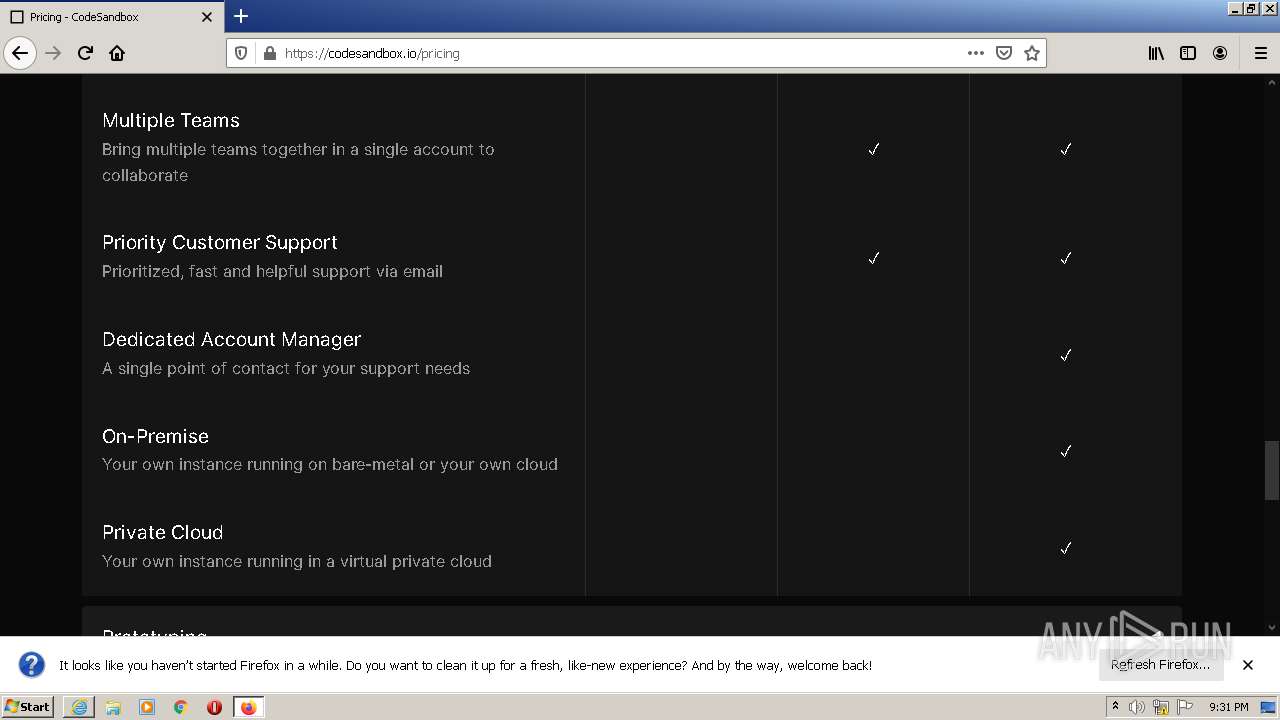Screen dimensions: 1280x720
Task: Click the page vertical scrollbar thumb
Action: pos(1271,470)
